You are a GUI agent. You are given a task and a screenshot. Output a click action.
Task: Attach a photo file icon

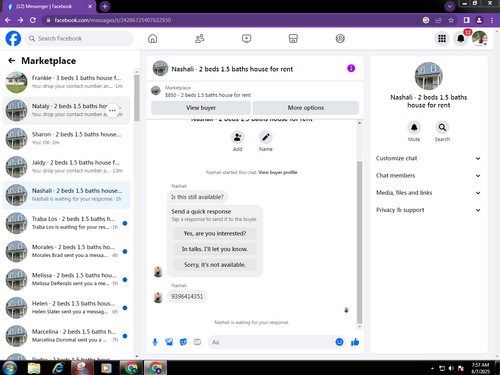(169, 342)
